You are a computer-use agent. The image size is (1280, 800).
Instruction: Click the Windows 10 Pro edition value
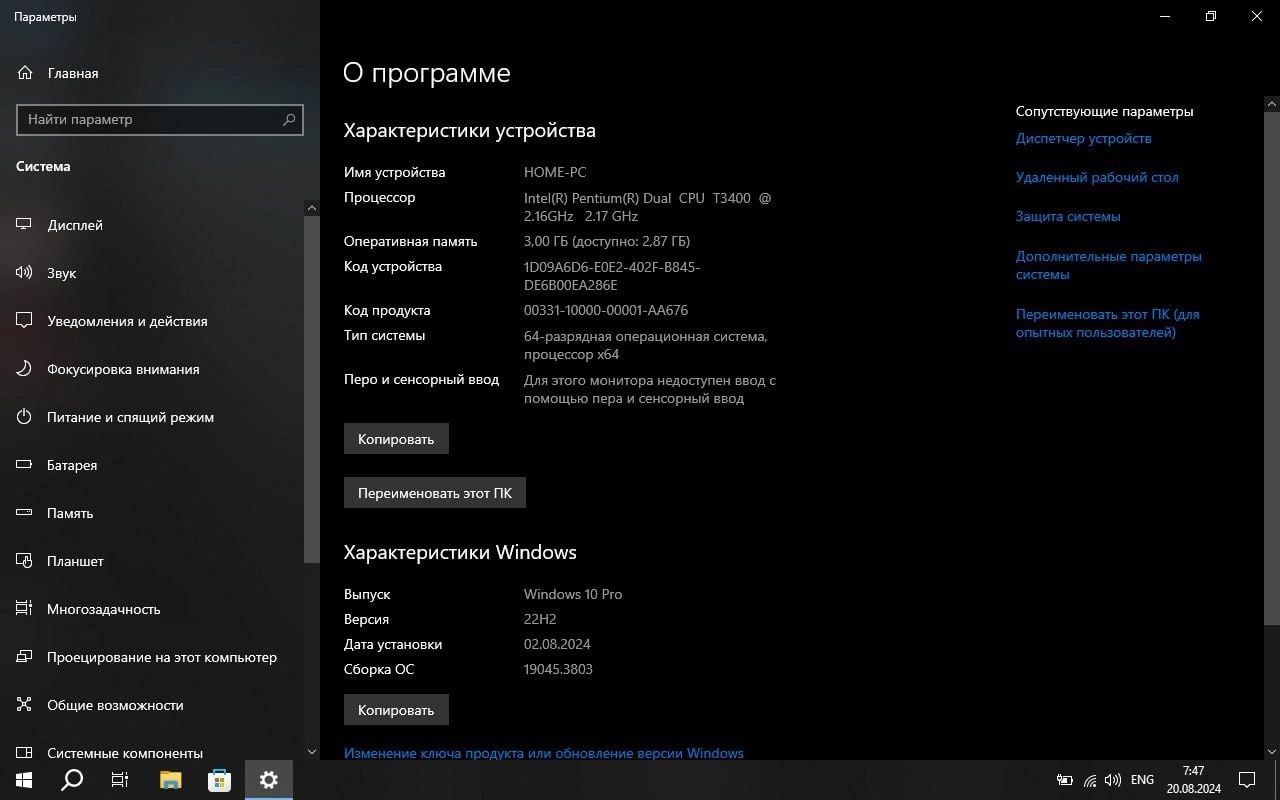point(573,595)
